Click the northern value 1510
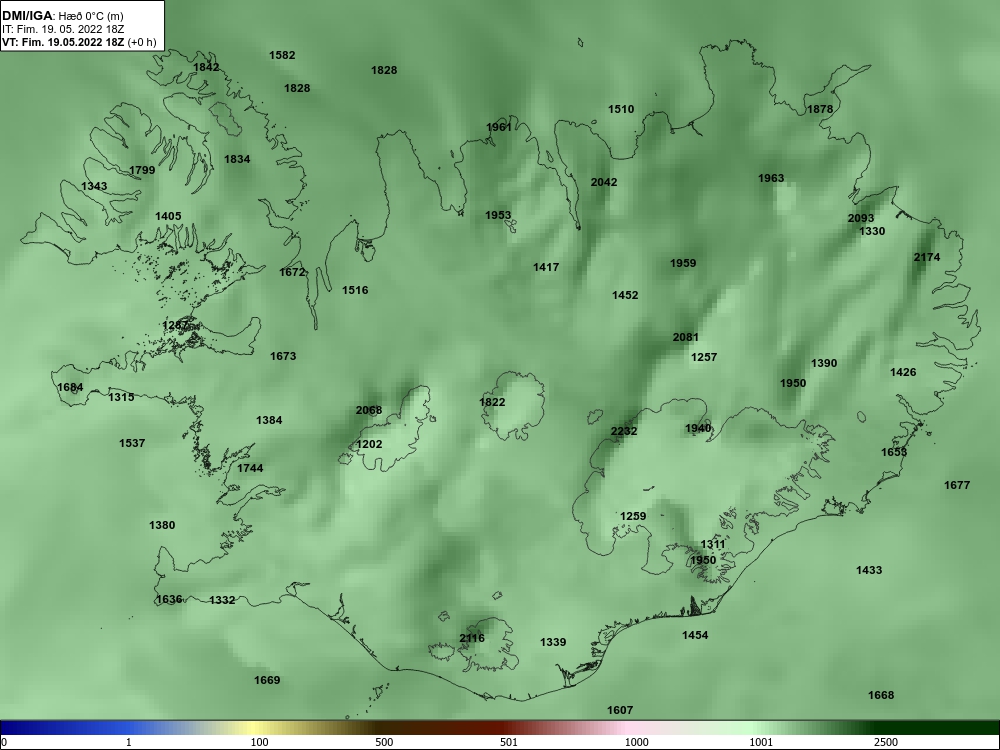The image size is (1000, 750). [x=621, y=110]
